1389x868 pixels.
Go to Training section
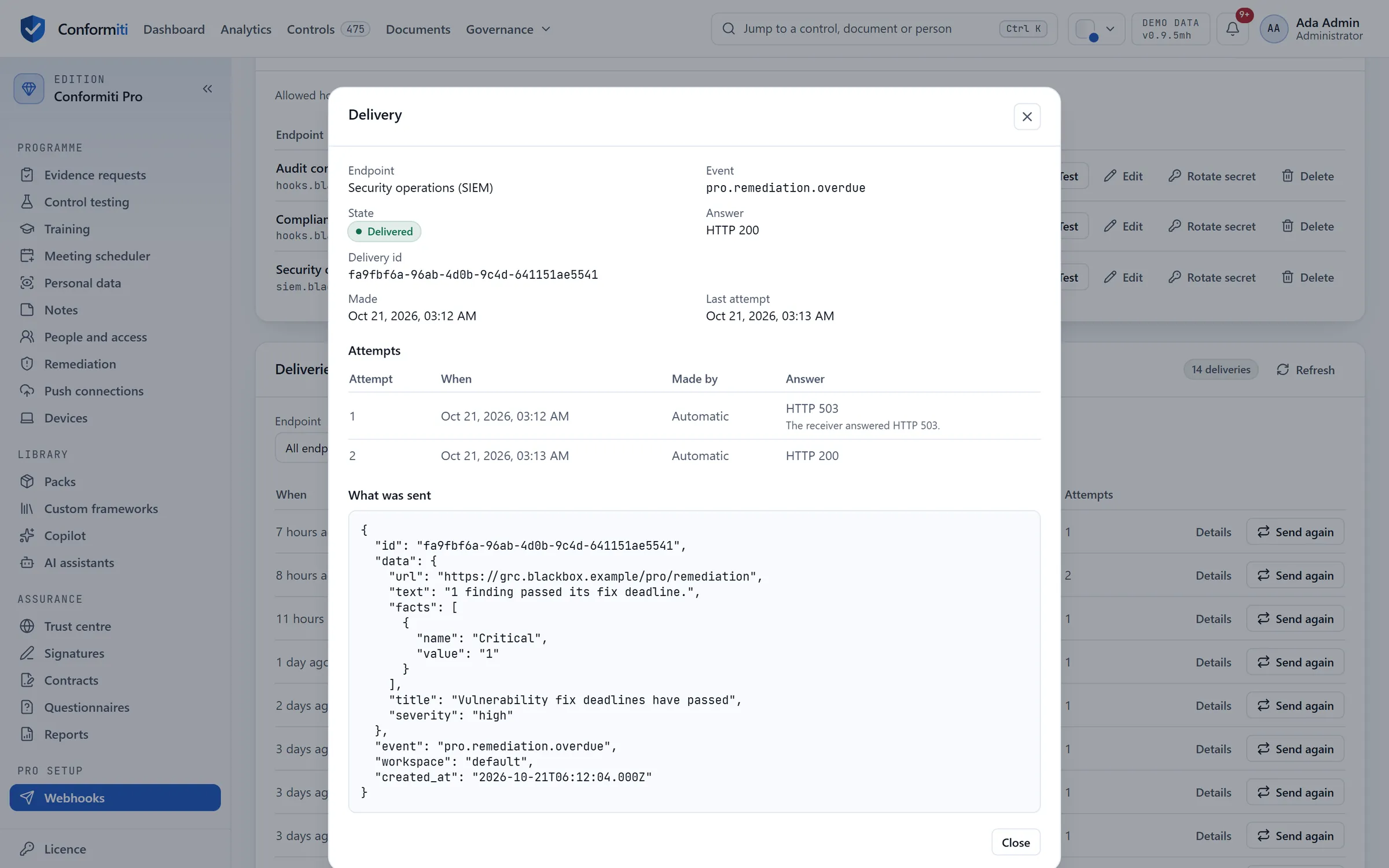[x=115, y=229]
